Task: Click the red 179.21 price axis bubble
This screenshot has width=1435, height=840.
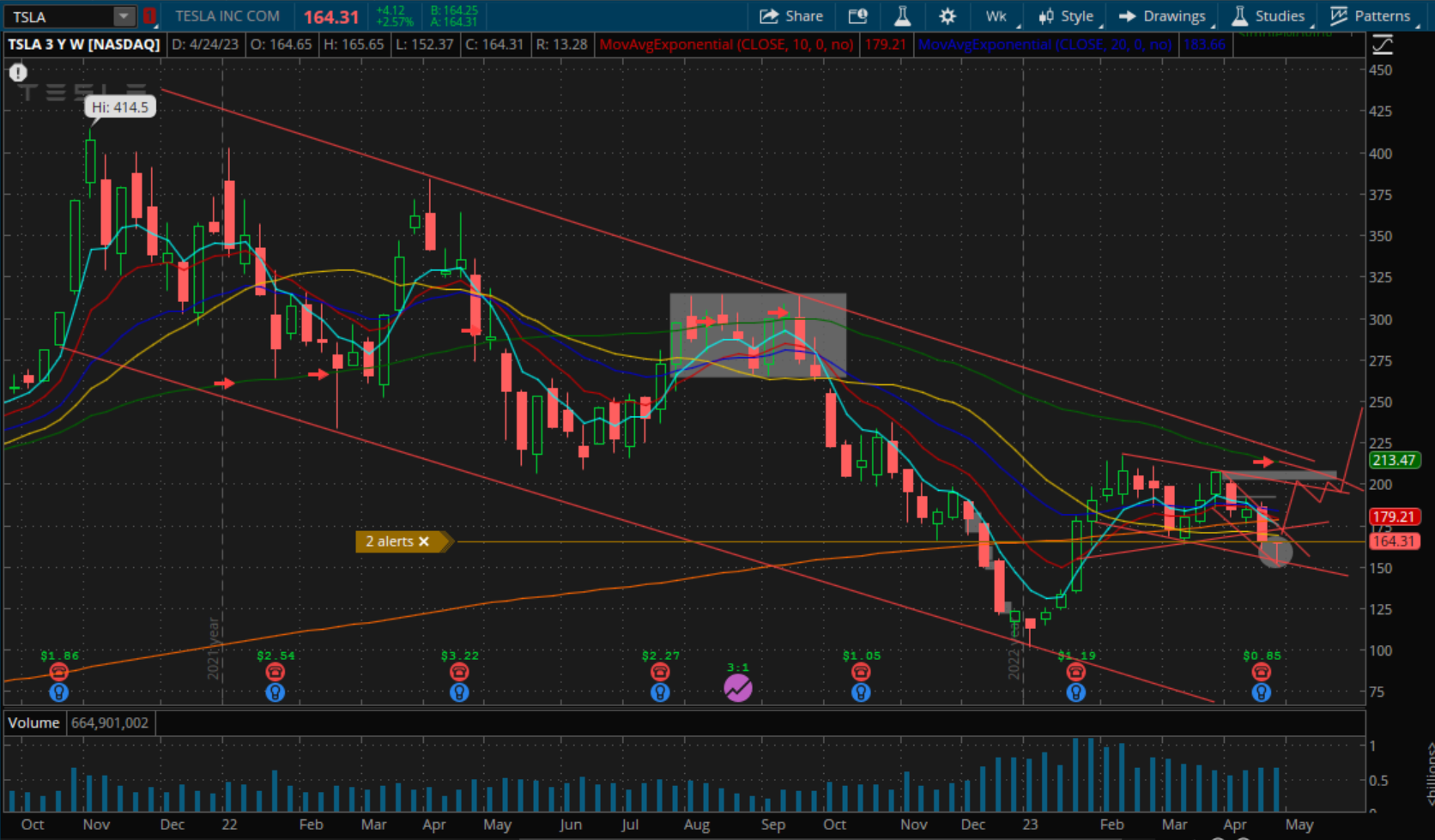Action: pyautogui.click(x=1394, y=517)
